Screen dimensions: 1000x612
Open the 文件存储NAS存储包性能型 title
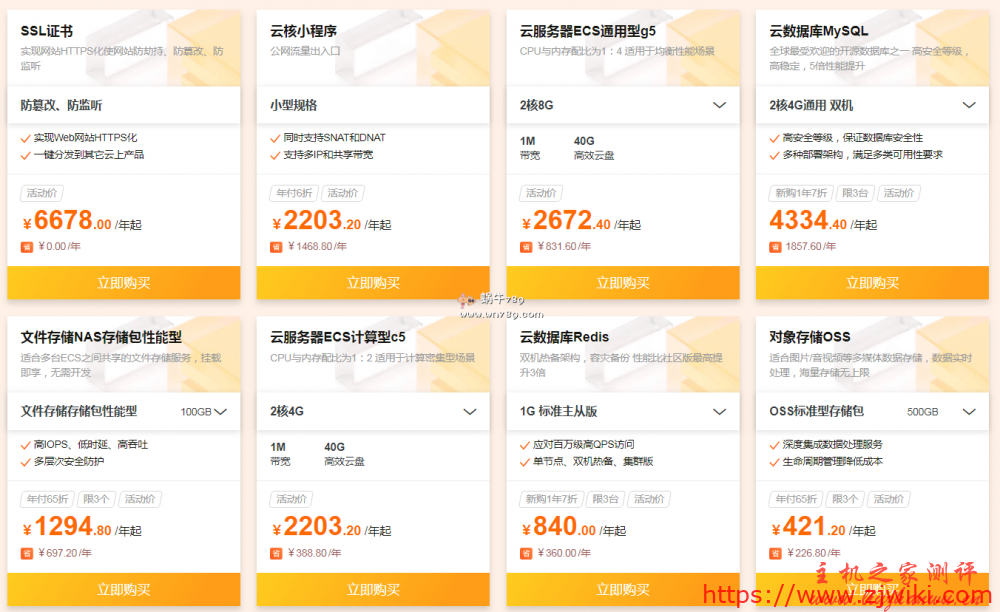[x=101, y=337]
